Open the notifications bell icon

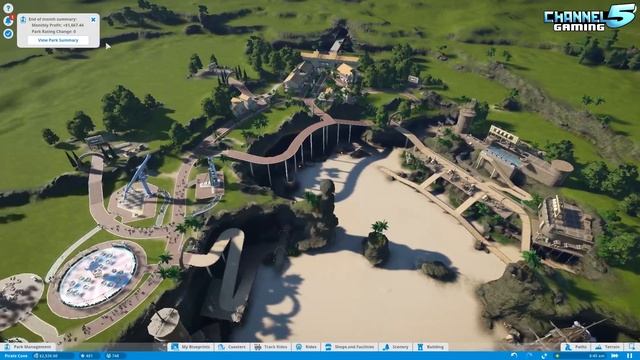[8, 20]
